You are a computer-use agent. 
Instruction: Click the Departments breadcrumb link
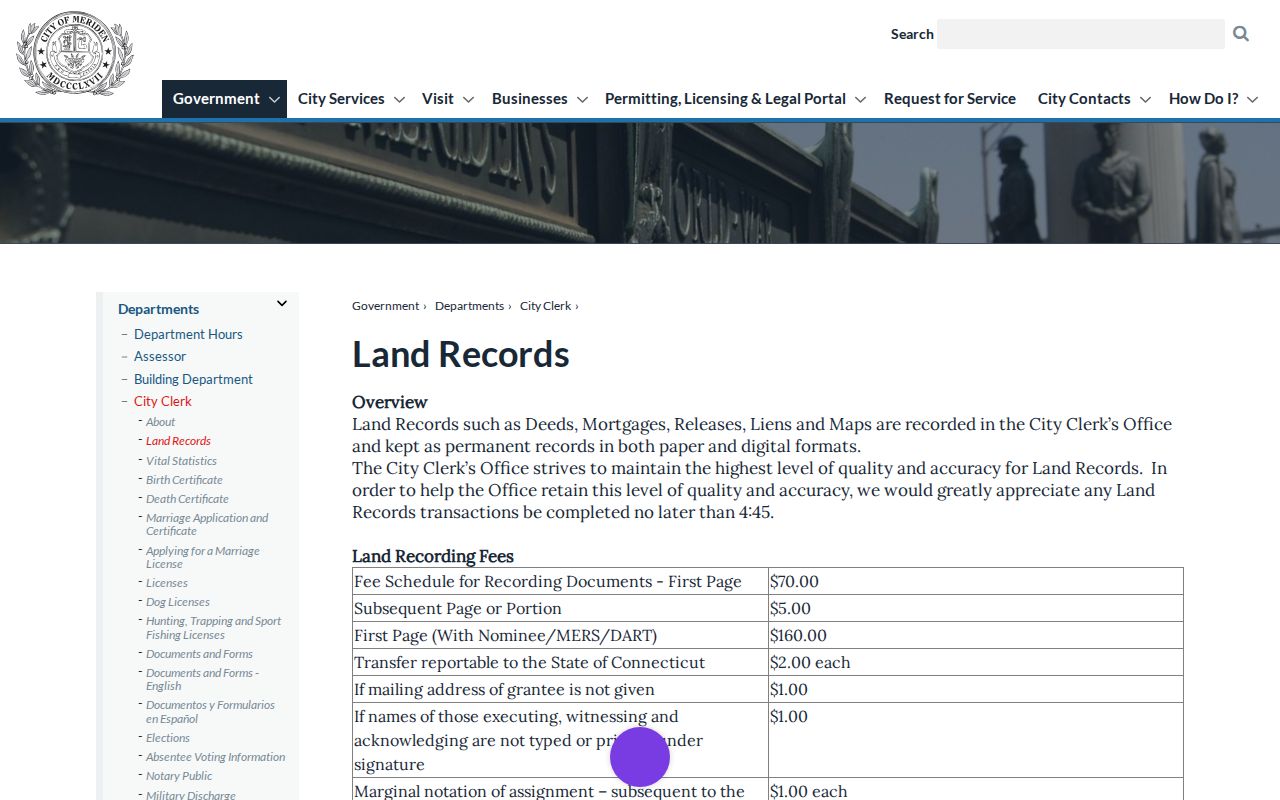tap(469, 306)
